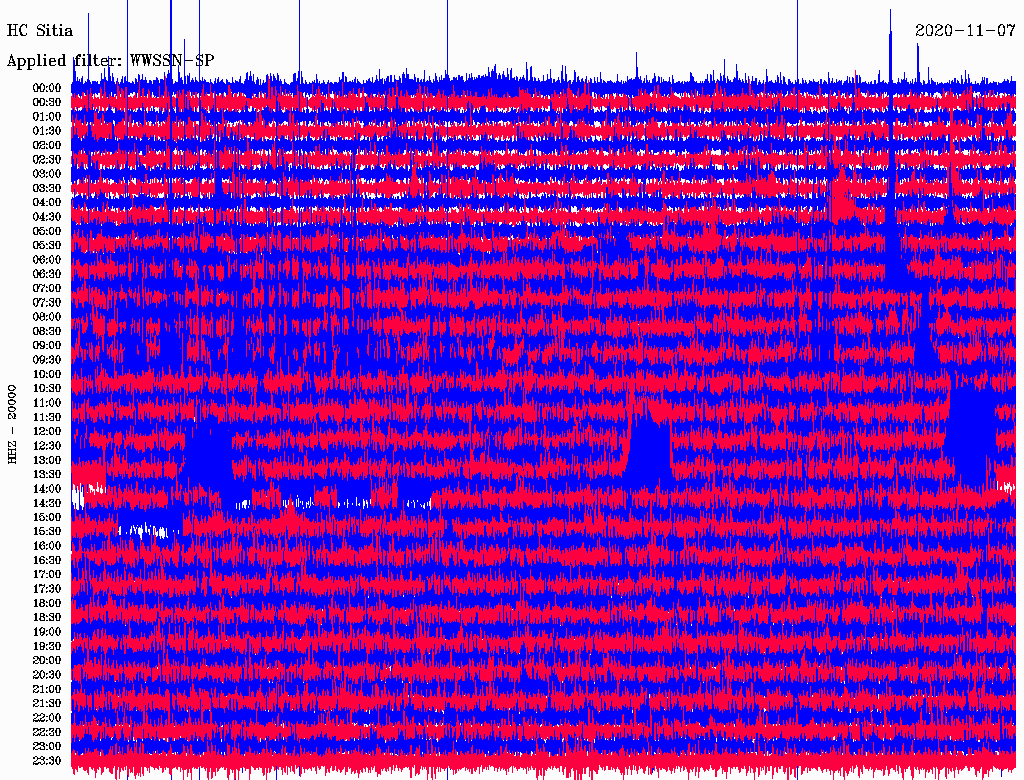Select the 05:00 time label

(47, 231)
